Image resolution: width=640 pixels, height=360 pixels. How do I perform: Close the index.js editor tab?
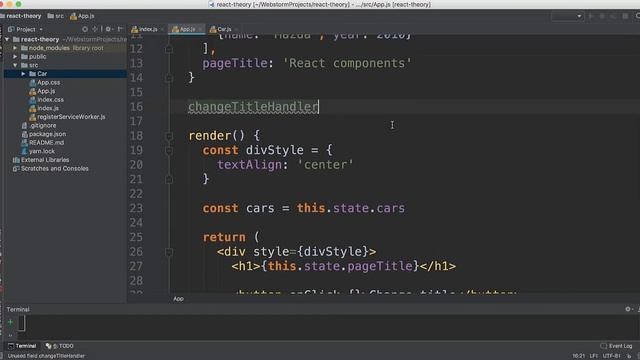pos(162,29)
